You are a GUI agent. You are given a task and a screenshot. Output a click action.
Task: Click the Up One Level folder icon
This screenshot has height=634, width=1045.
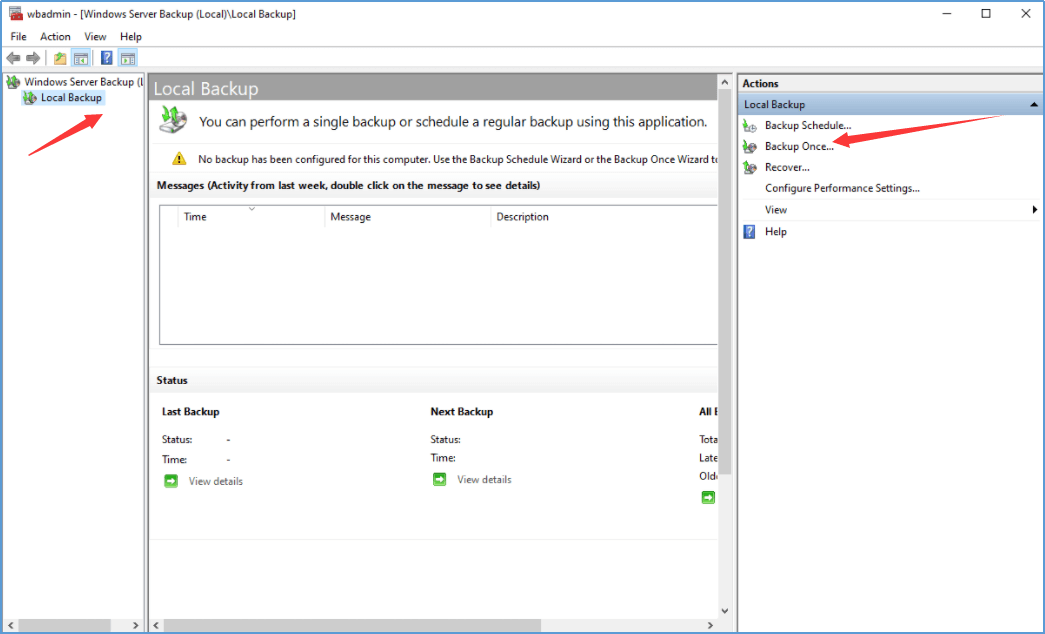[x=60, y=58]
